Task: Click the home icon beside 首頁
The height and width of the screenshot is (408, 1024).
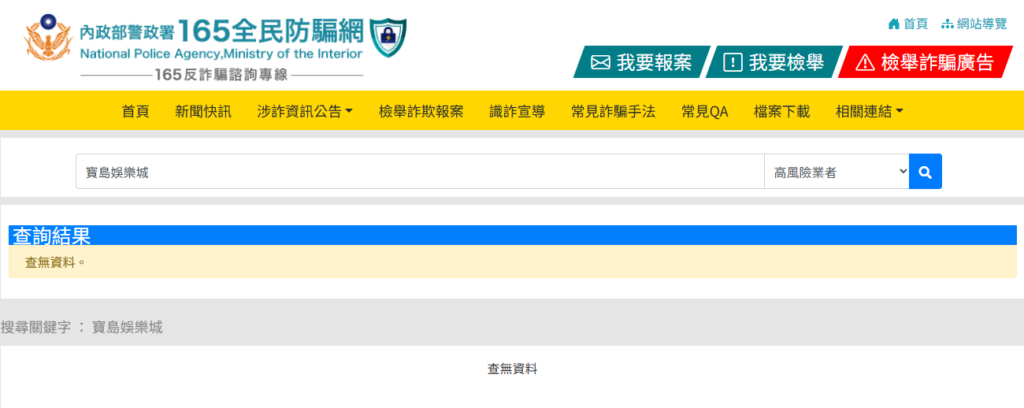Action: (x=894, y=24)
